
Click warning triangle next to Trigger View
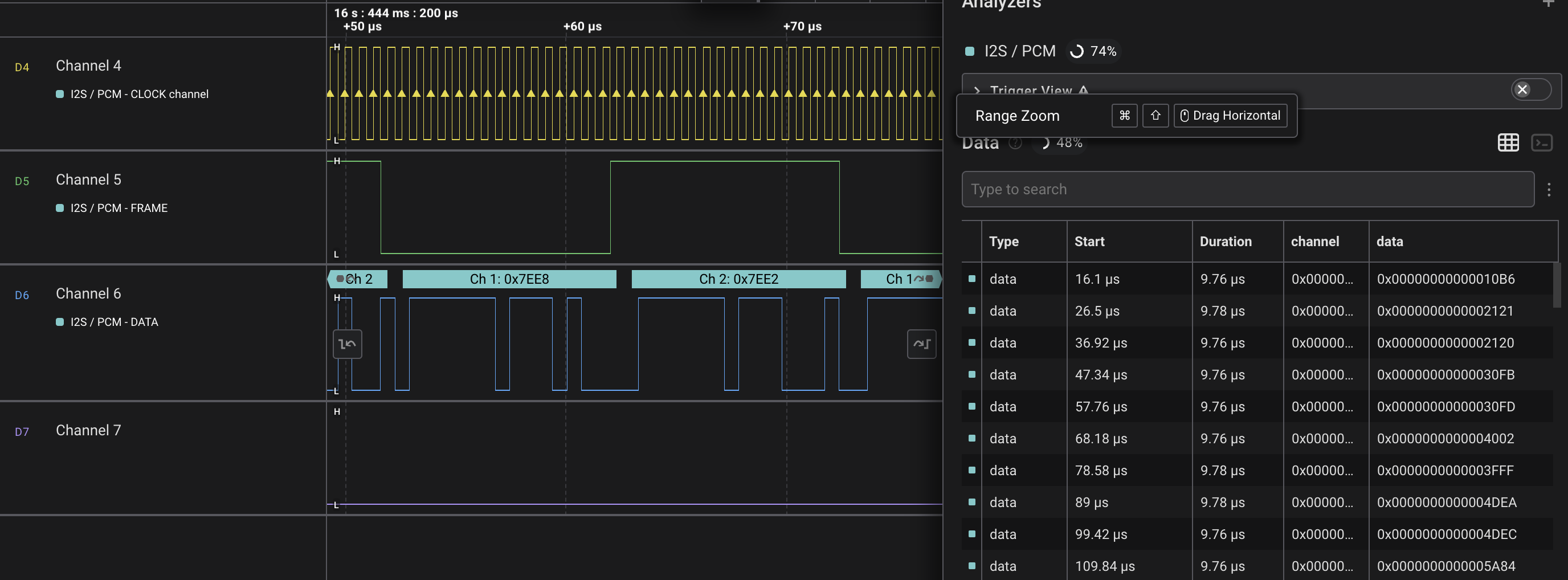(x=1083, y=90)
